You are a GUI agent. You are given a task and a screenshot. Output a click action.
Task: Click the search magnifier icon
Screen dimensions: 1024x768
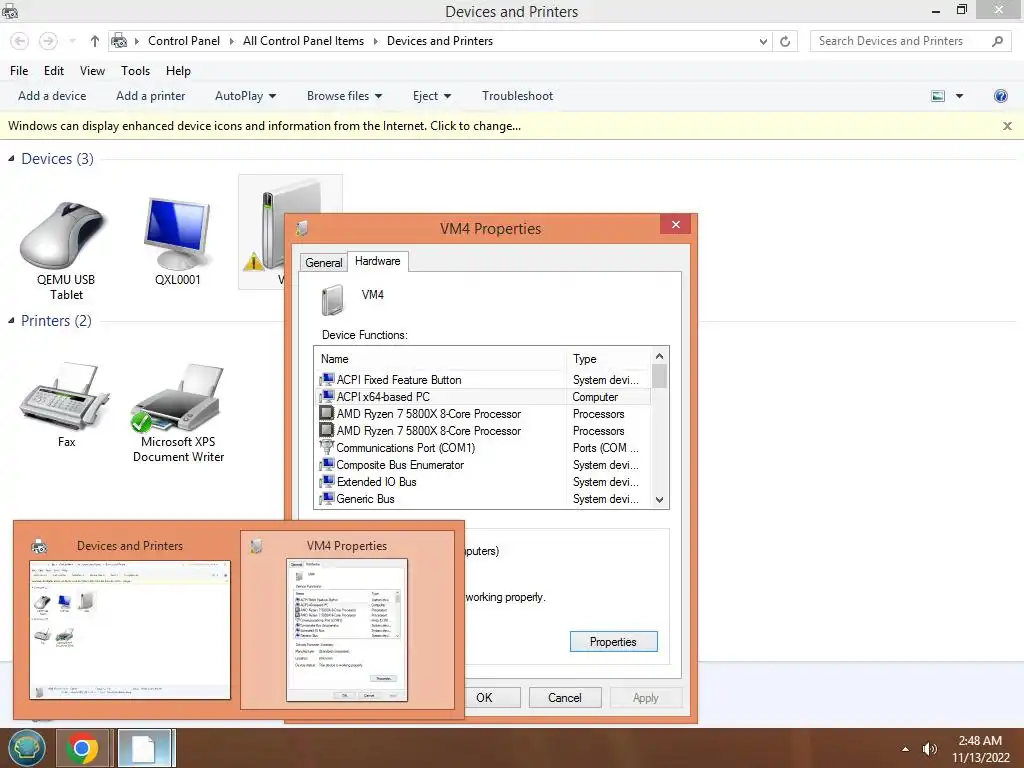[x=997, y=41]
